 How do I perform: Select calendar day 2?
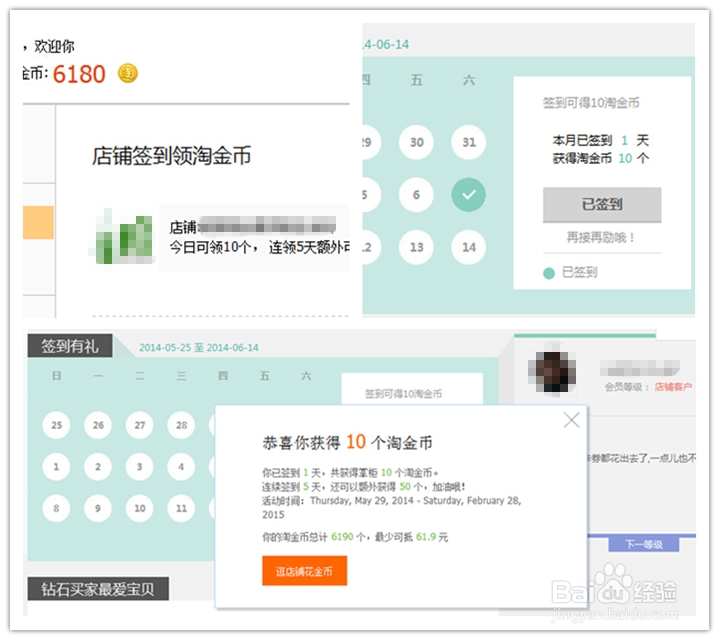[98, 467]
